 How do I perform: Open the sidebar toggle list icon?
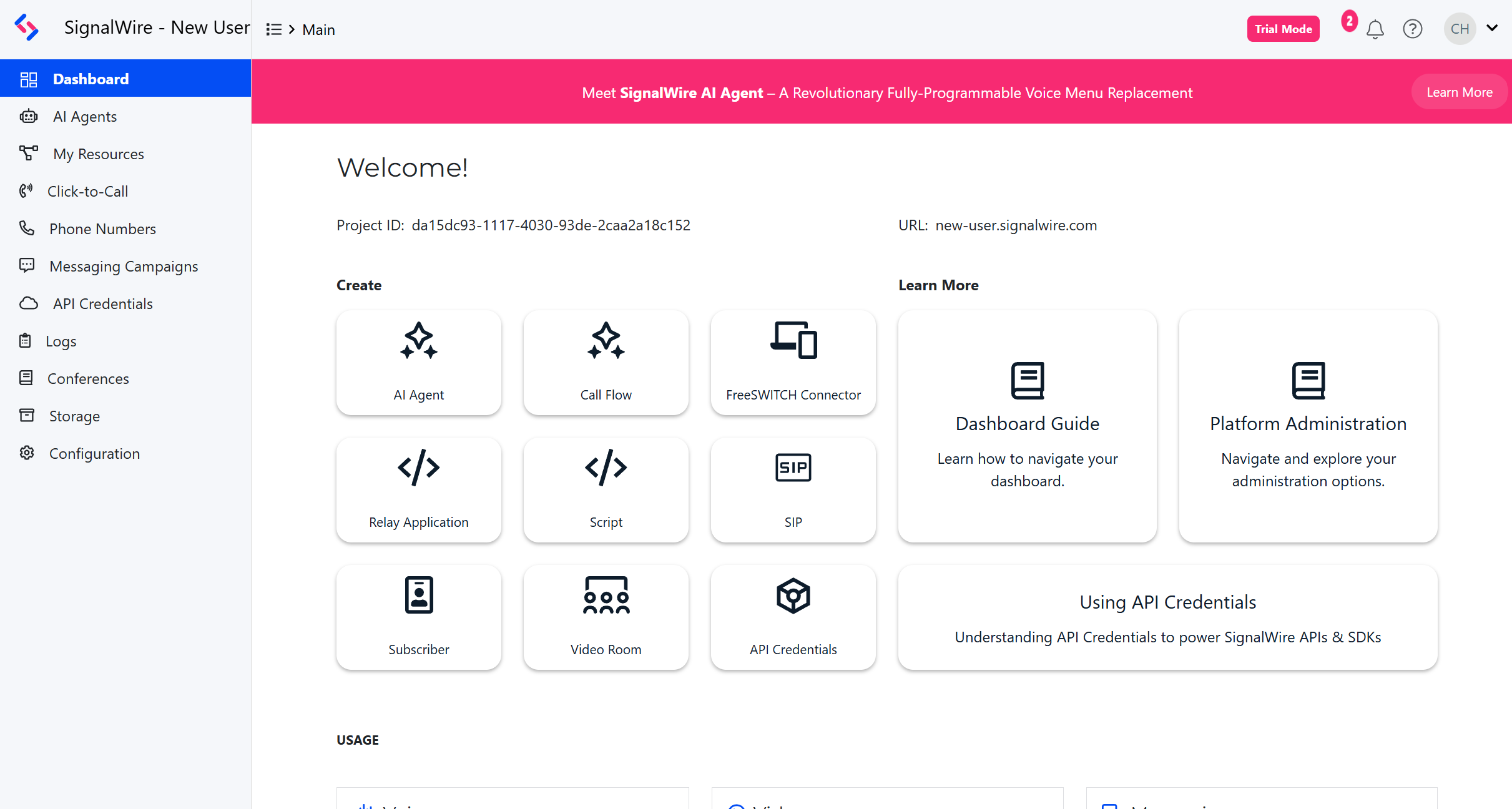click(273, 29)
